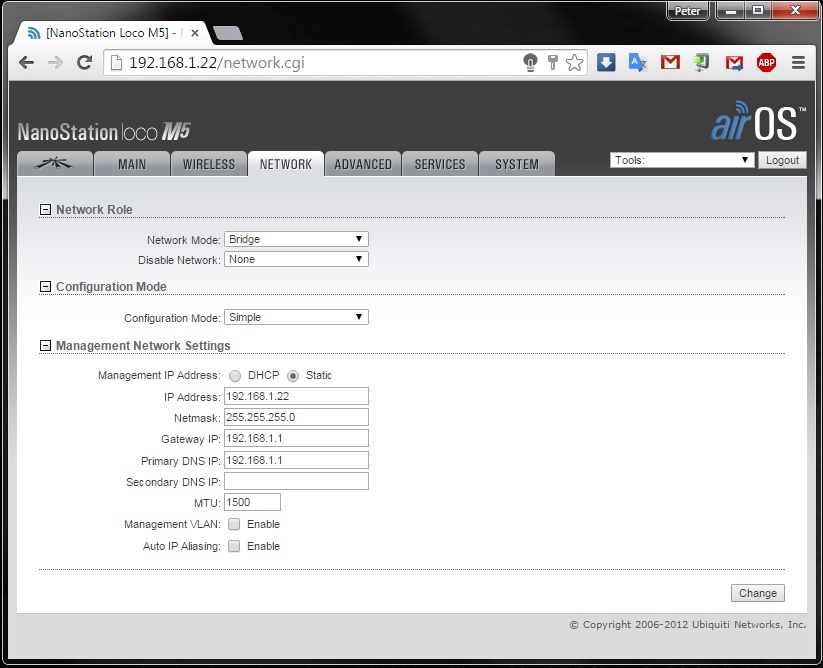
Task: Enable the Auto IP Aliasing checkbox
Action: click(234, 546)
